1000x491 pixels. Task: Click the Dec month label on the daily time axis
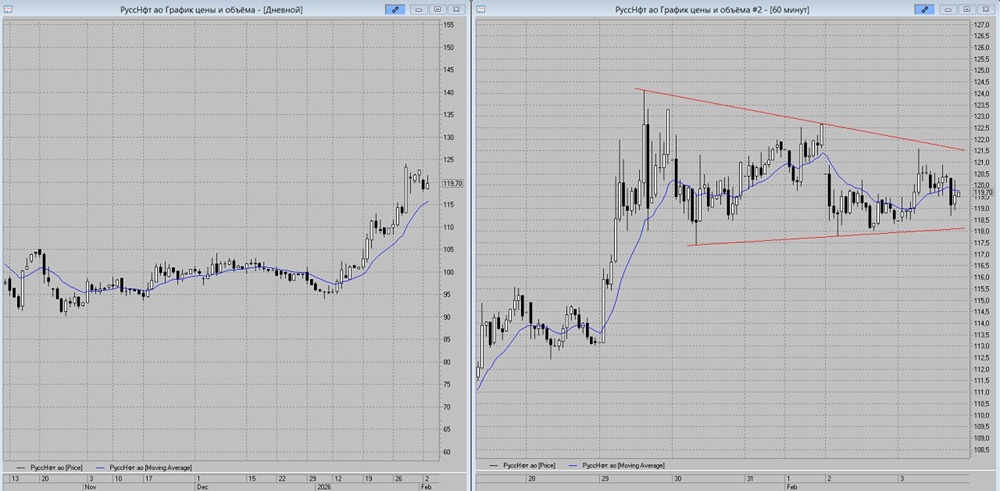(x=202, y=487)
